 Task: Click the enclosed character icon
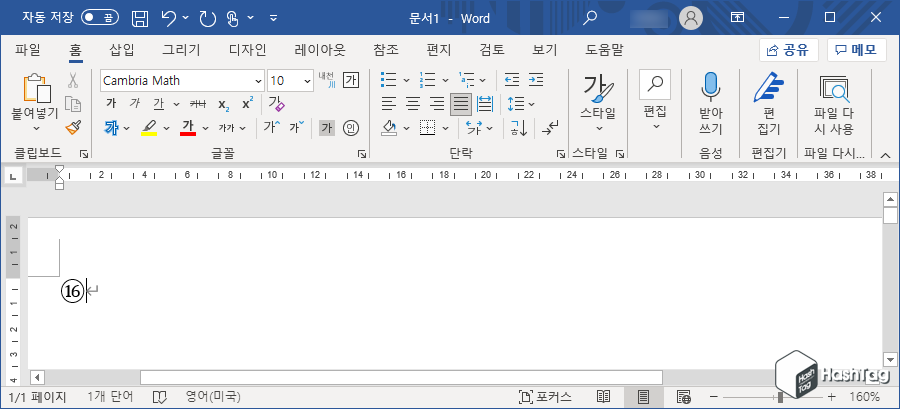pos(351,127)
